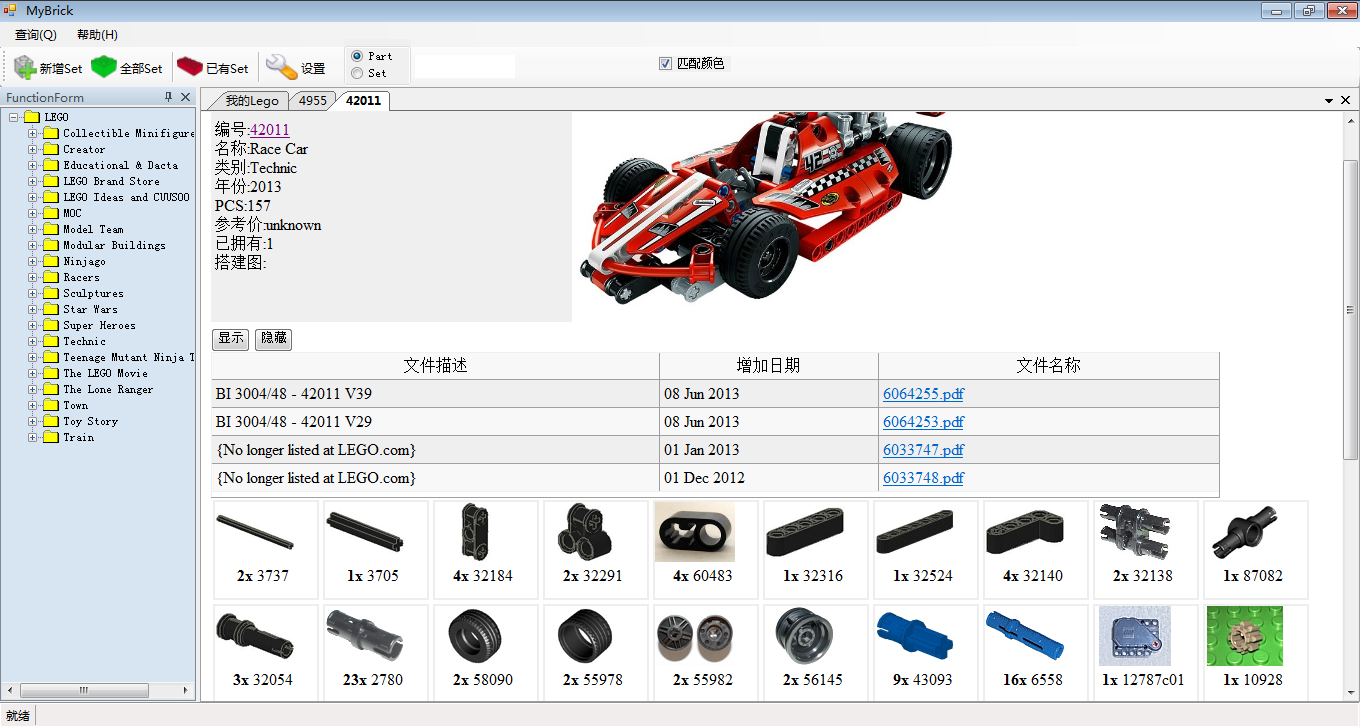Open the 查询(Q) menu
Image resolution: width=1360 pixels, height=727 pixels.
(36, 35)
